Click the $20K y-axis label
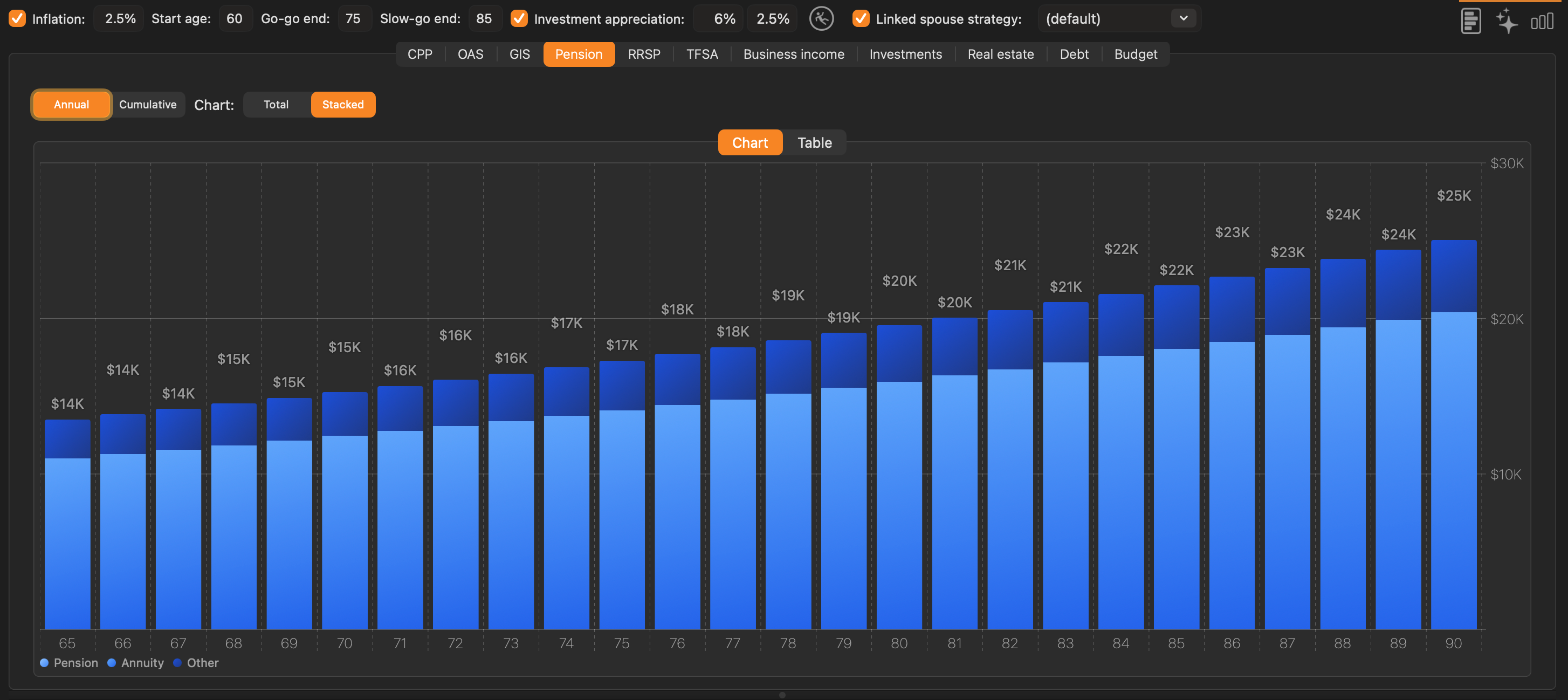 (x=1507, y=319)
